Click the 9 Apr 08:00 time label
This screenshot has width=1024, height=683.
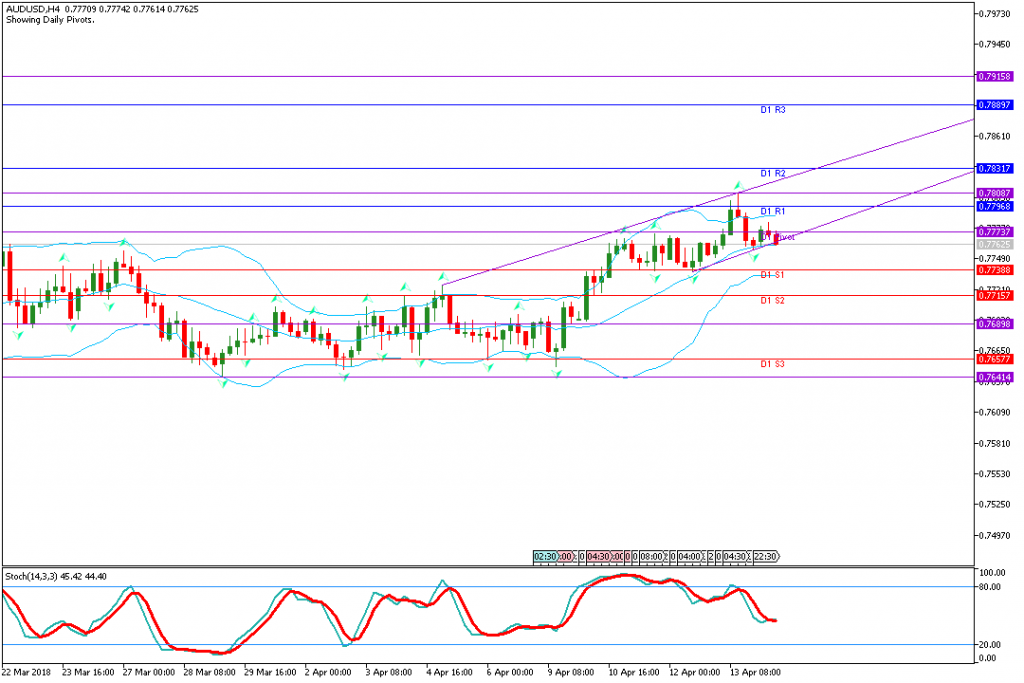(x=571, y=673)
